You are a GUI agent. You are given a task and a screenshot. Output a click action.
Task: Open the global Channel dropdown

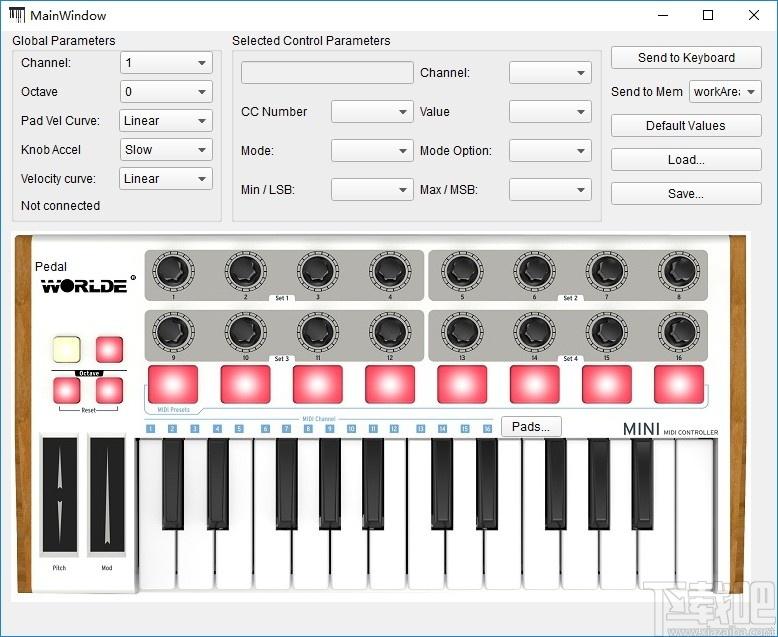pyautogui.click(x=166, y=63)
